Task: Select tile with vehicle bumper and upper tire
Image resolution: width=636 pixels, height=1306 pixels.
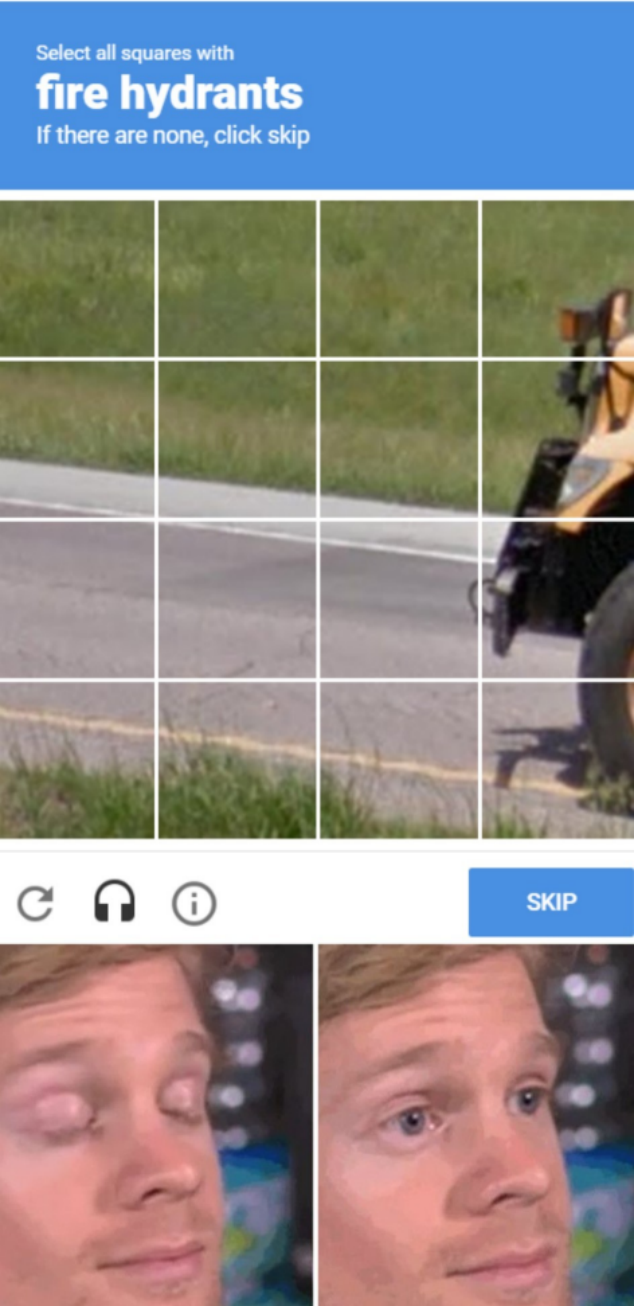Action: pos(558,599)
